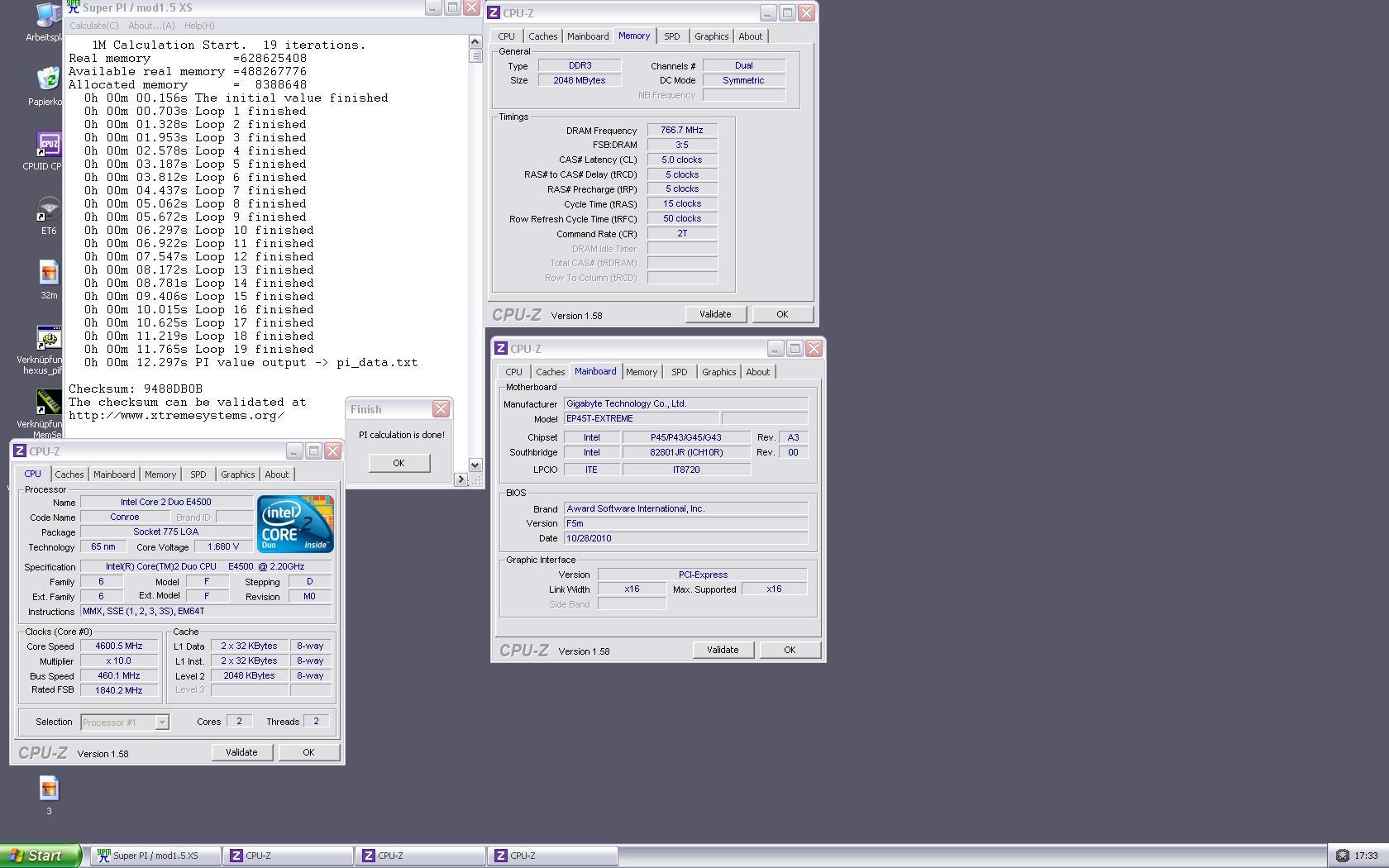Open the Graphics tab in CPU window
The image size is (1389, 868).
[x=237, y=475]
